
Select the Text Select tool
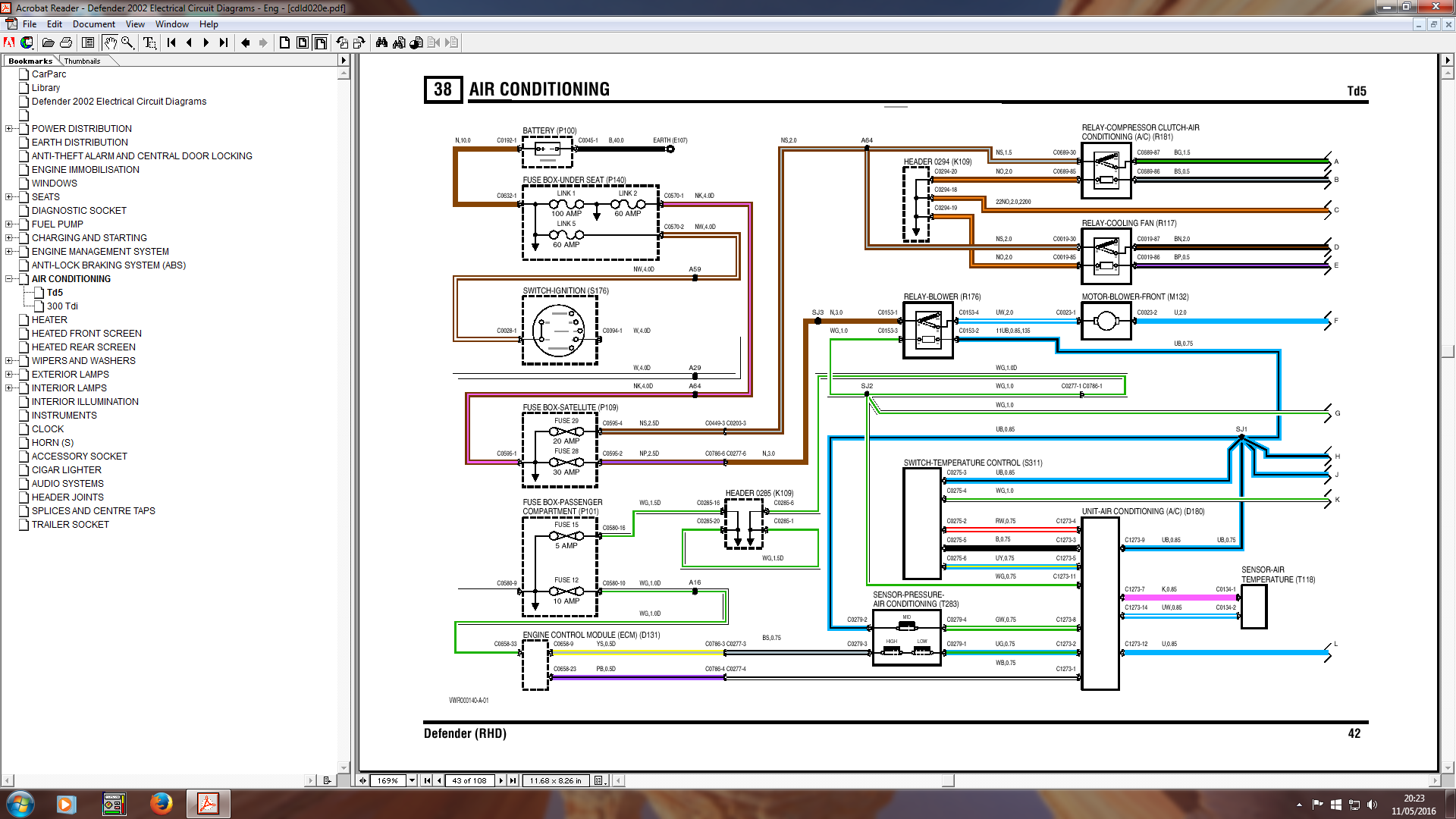click(x=150, y=42)
